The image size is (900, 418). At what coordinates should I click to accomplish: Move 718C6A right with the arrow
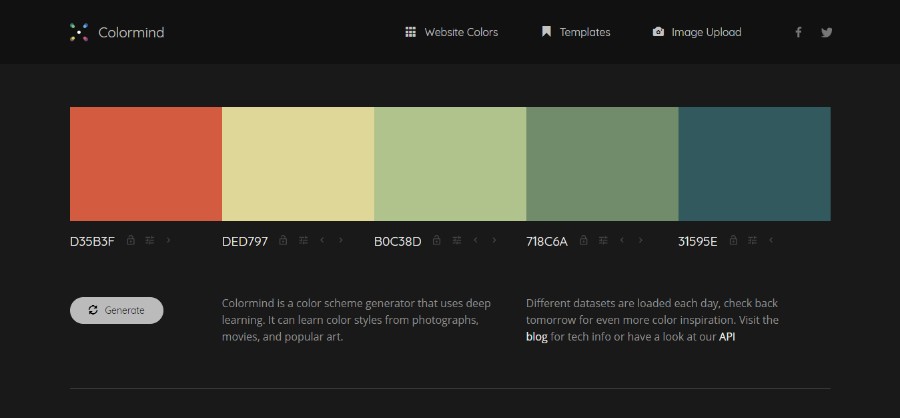coord(641,241)
